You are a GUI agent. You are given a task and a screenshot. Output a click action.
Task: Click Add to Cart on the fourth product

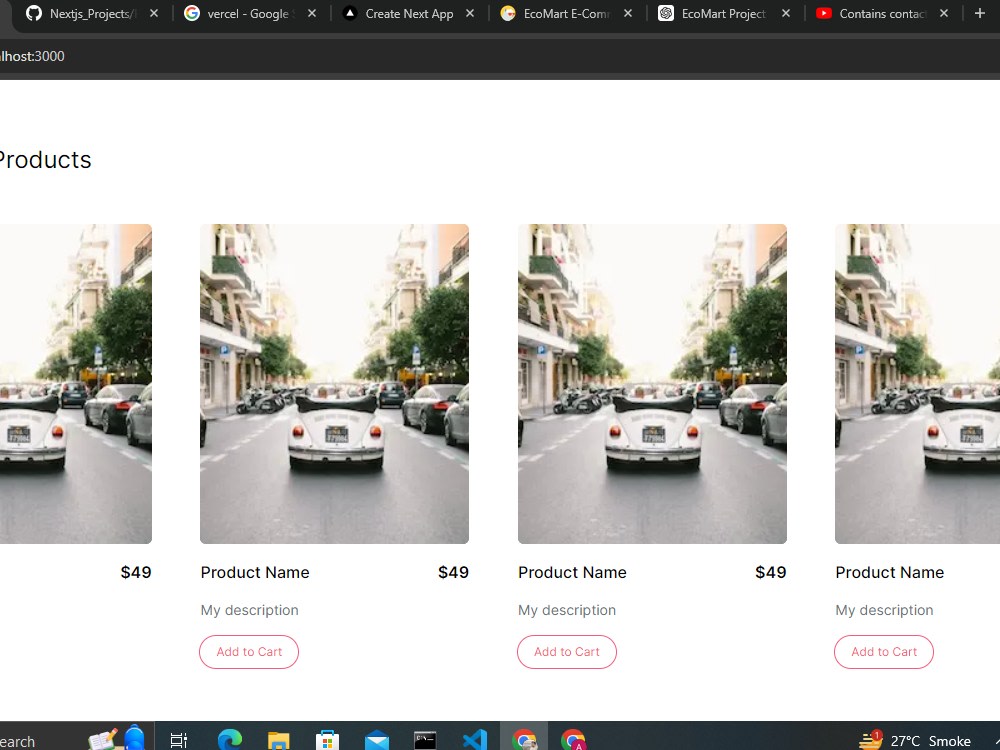point(884,652)
